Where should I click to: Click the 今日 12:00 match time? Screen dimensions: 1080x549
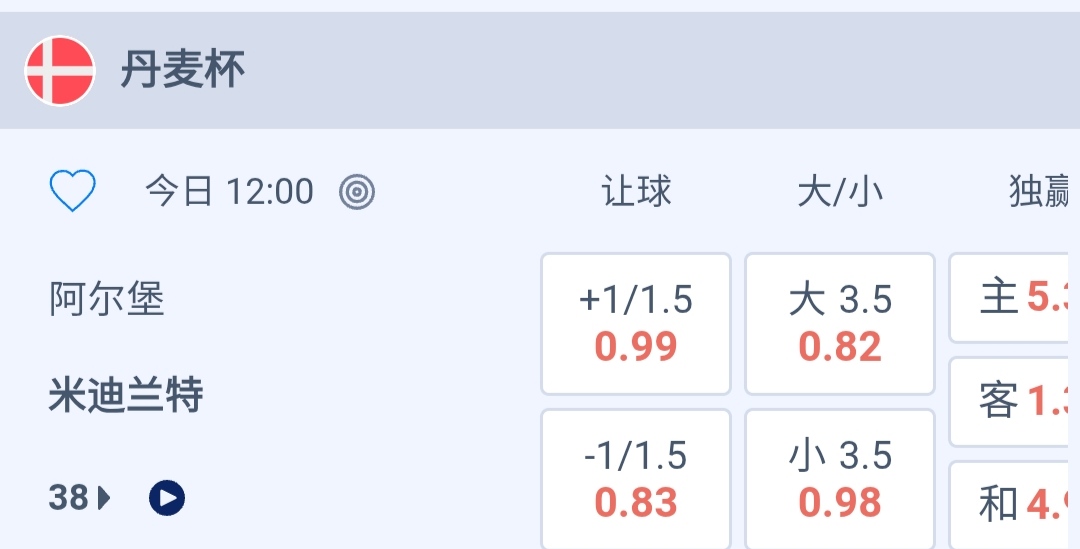click(229, 191)
